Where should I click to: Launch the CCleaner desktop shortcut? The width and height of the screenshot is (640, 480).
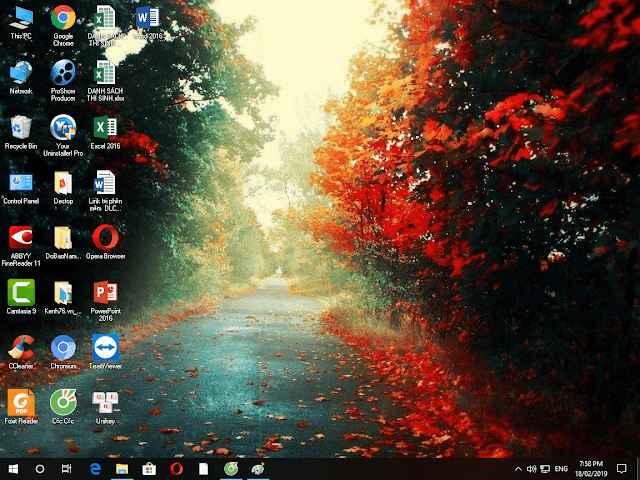20,348
